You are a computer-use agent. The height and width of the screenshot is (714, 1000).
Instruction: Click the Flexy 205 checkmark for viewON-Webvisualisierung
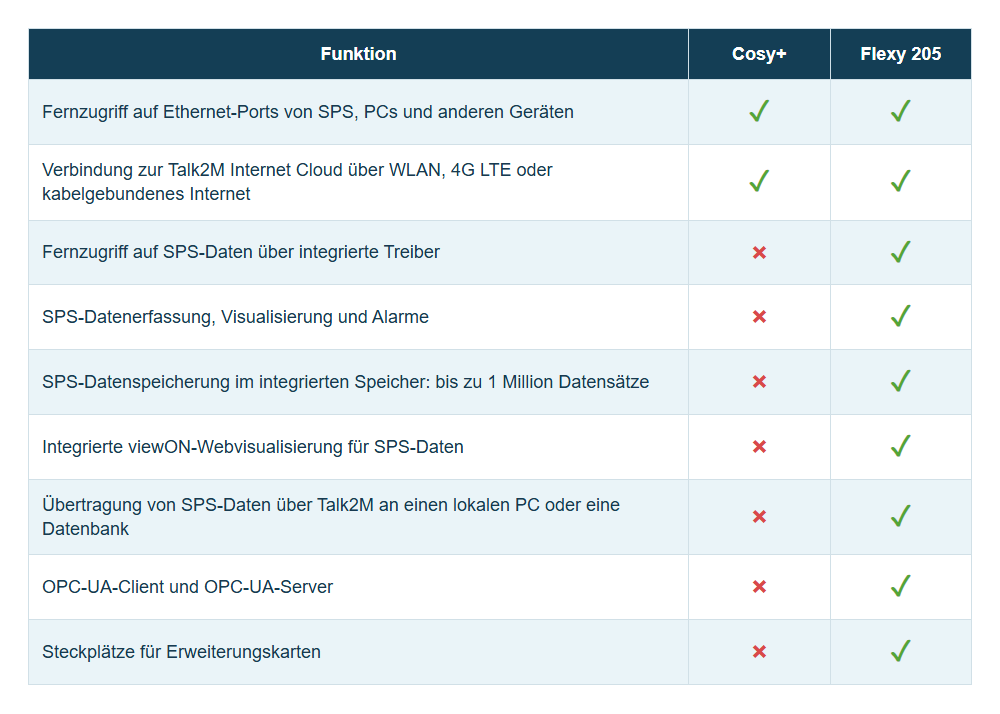(x=901, y=446)
